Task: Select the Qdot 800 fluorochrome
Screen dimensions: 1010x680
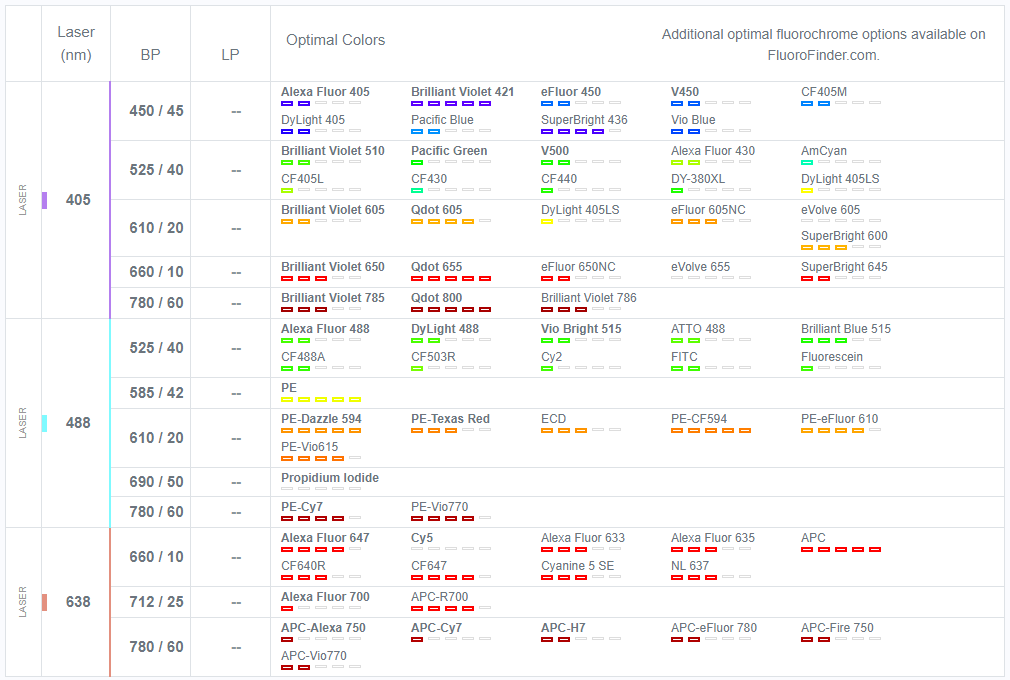Action: coord(436,298)
